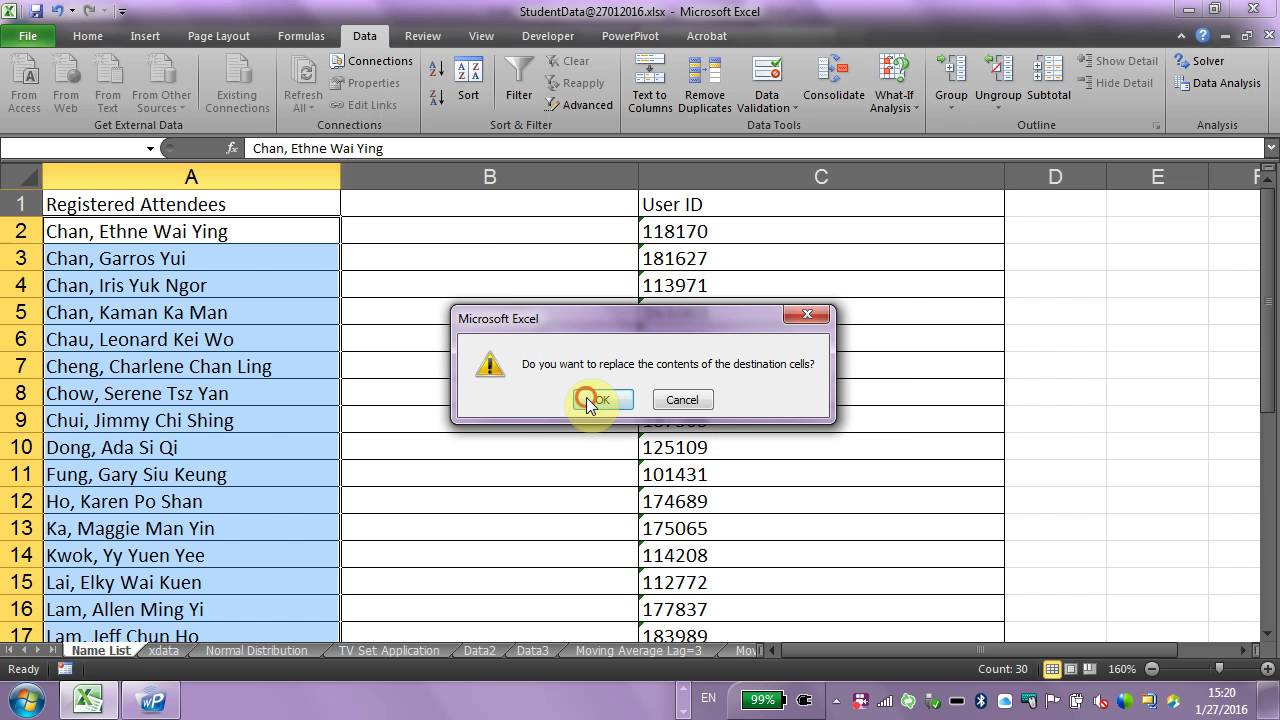Click Text to Columns
1280x720 pixels.
tap(650, 84)
